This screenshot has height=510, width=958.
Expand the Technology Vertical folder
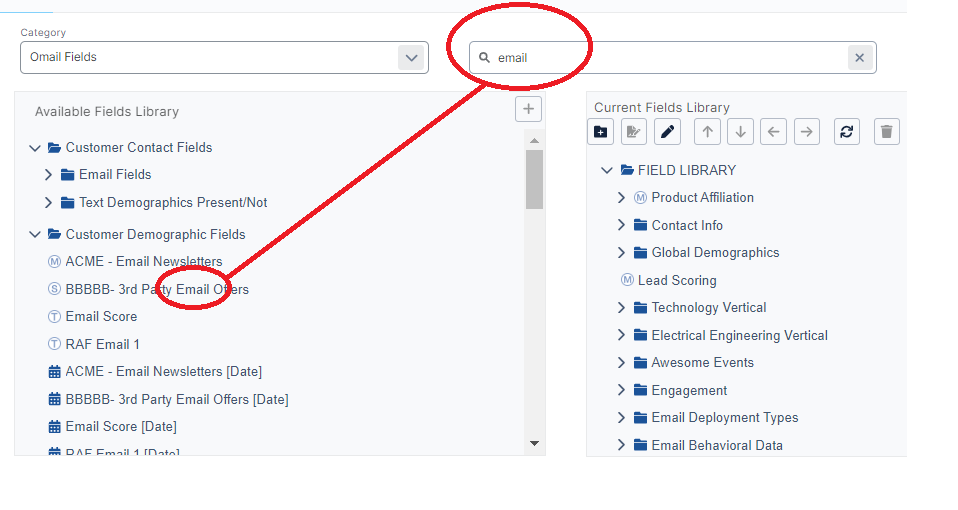(x=621, y=308)
